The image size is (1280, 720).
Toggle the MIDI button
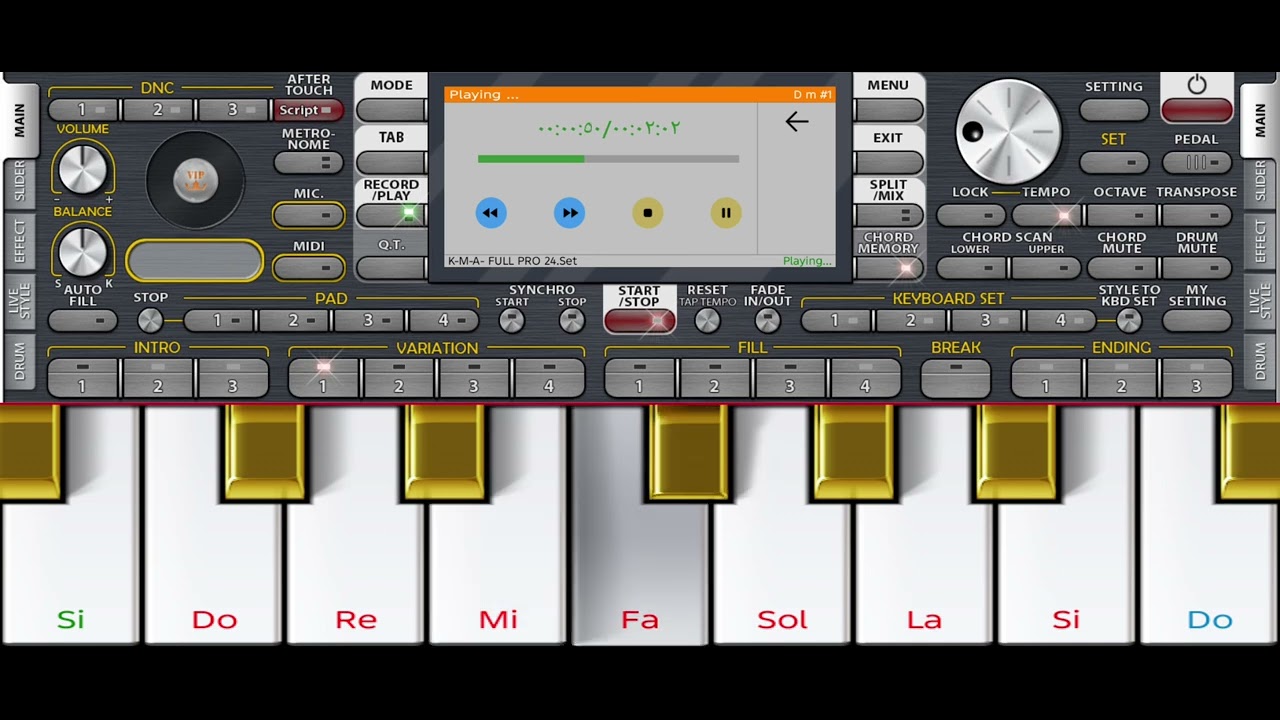pos(308,267)
